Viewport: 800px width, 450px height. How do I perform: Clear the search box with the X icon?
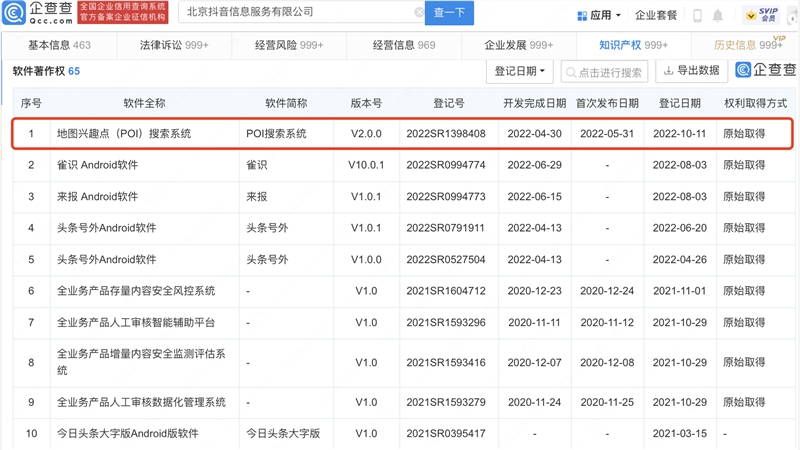click(419, 12)
